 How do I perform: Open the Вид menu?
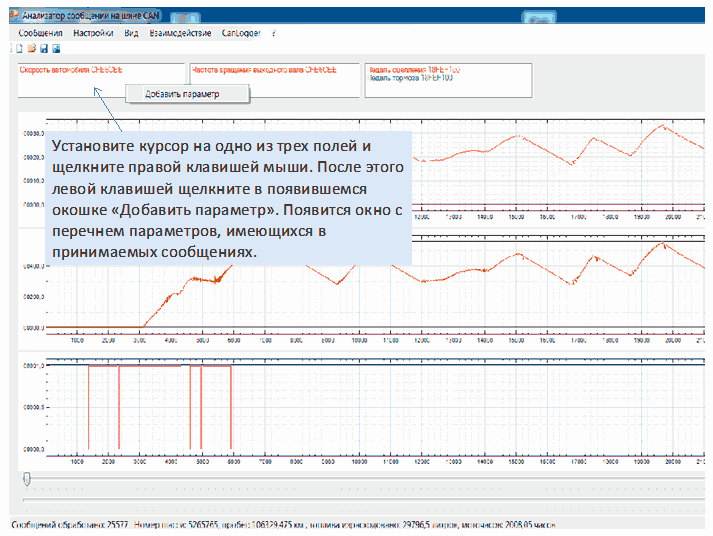point(131,33)
